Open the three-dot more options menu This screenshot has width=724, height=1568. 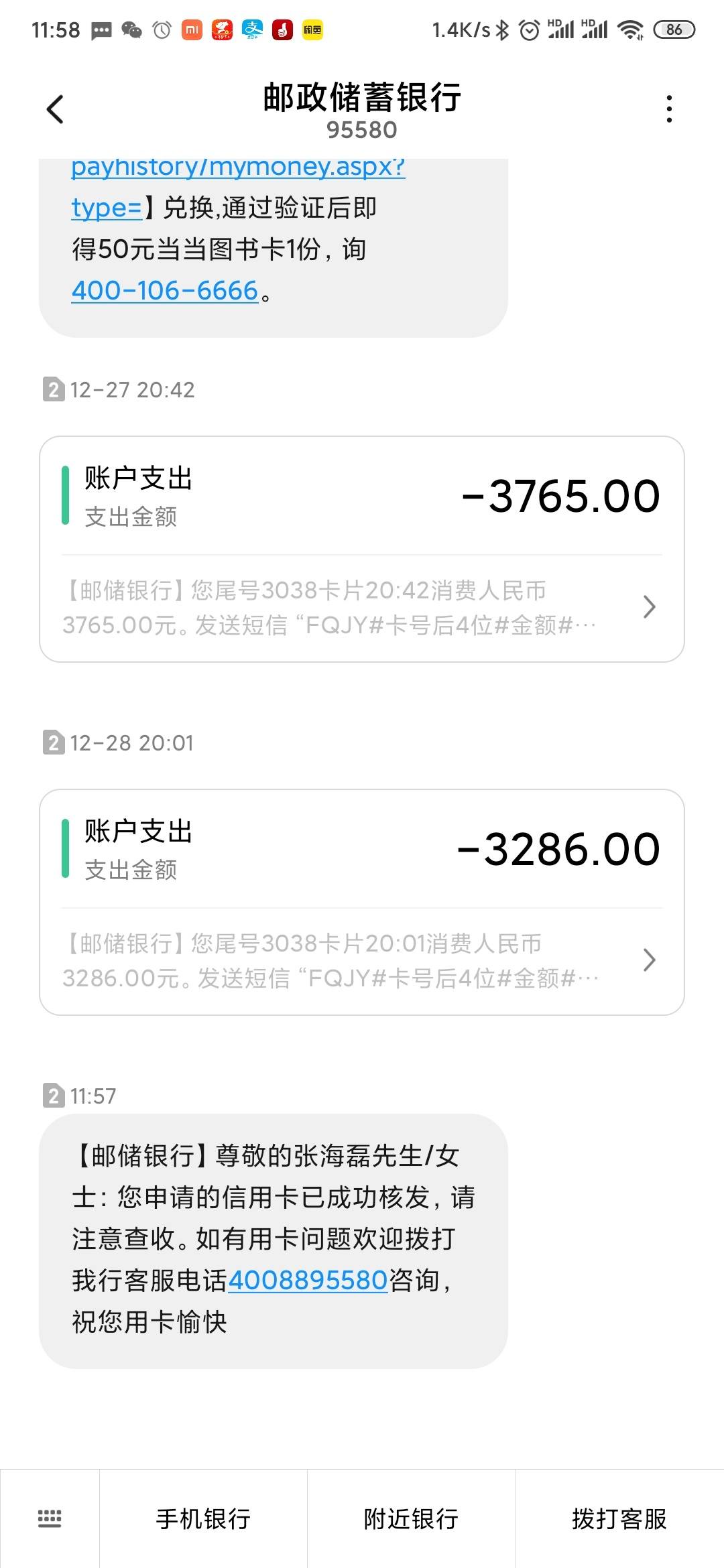(x=669, y=109)
